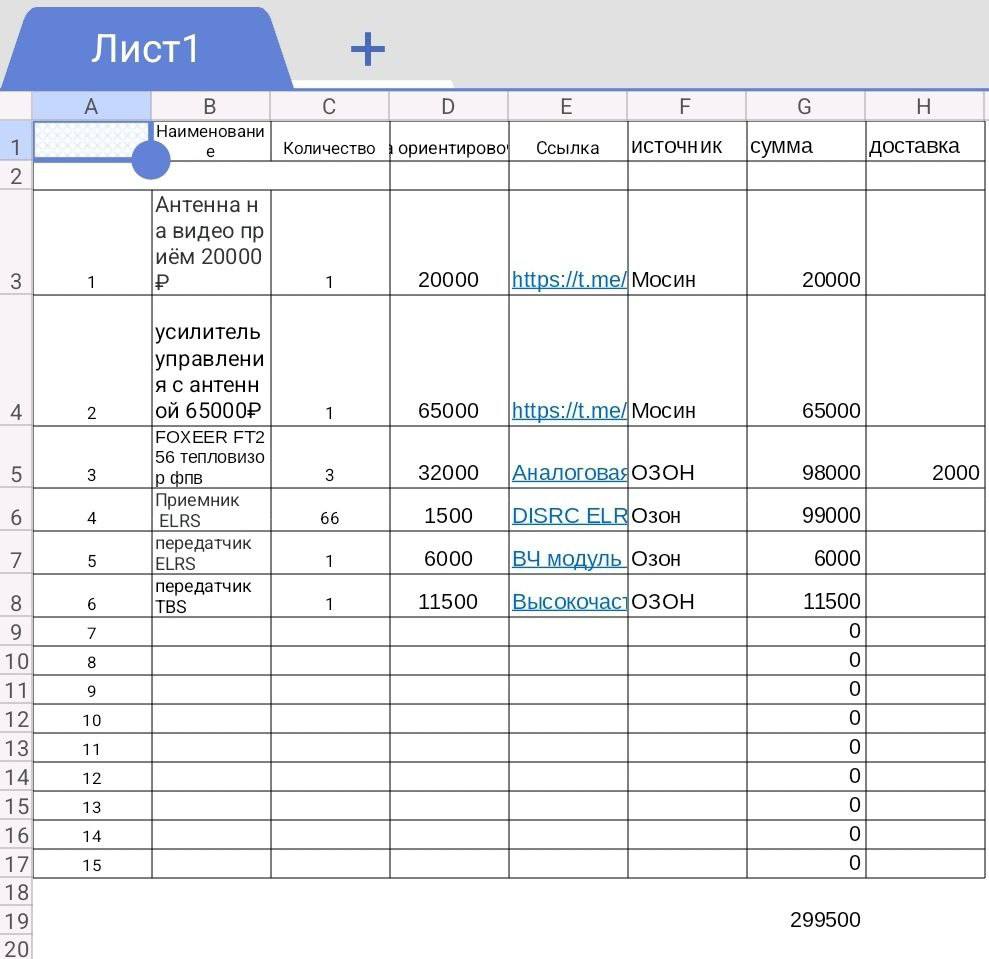
Task: Select the first Мосин source cell in row 3
Action: (x=688, y=242)
